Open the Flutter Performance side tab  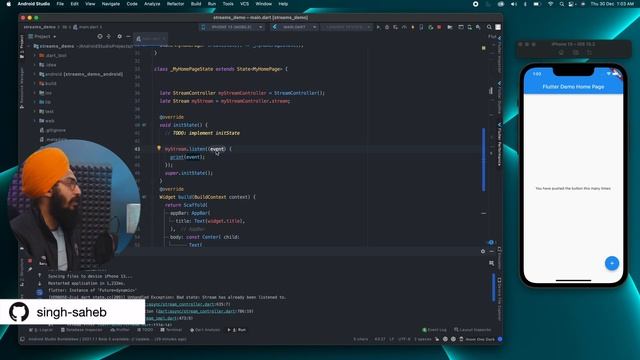499,144
